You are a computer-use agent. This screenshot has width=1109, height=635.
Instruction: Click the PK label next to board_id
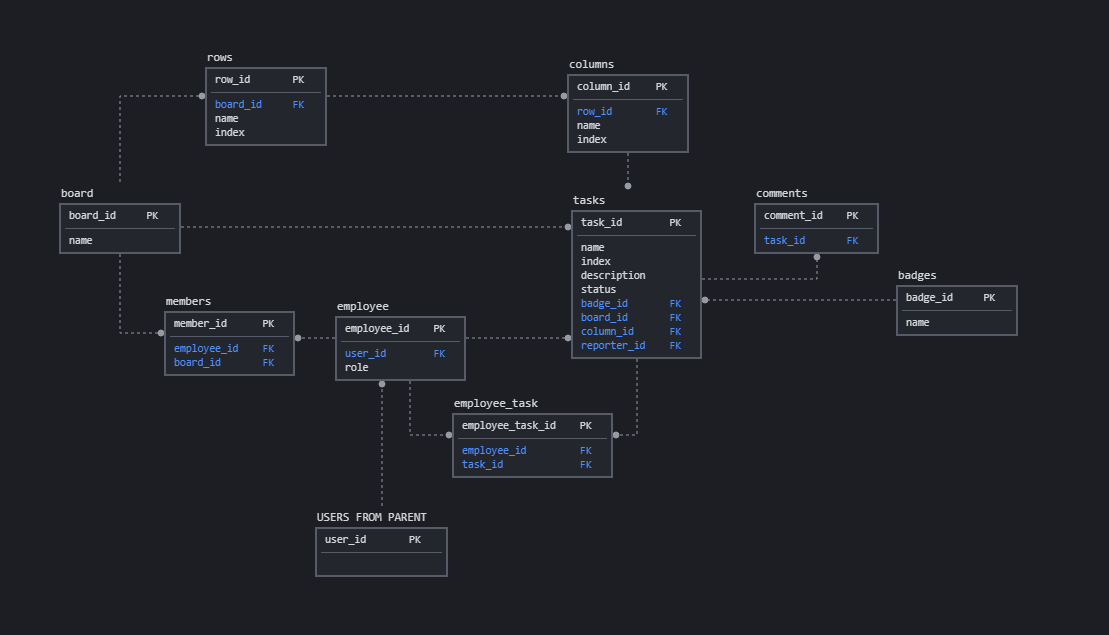coord(152,215)
